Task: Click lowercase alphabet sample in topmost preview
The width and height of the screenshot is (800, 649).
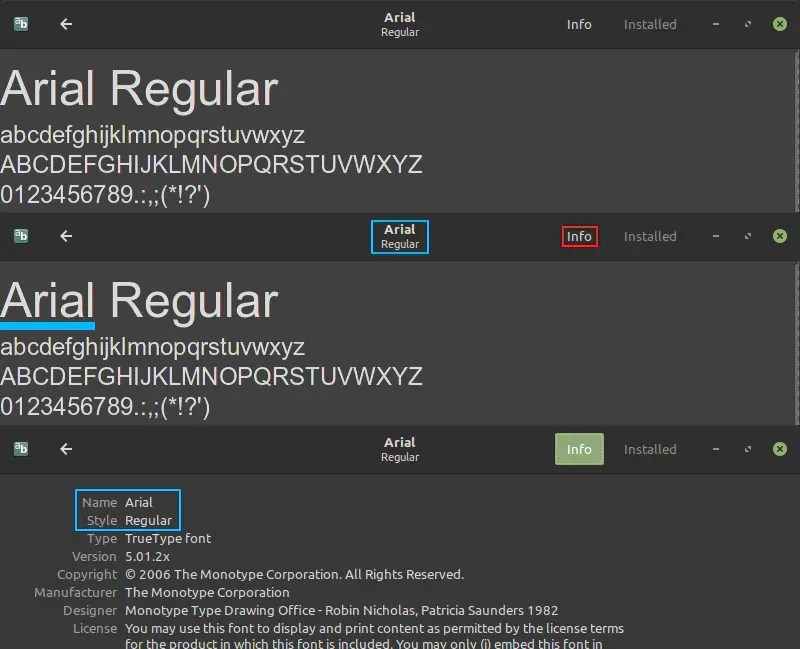Action: [152, 136]
